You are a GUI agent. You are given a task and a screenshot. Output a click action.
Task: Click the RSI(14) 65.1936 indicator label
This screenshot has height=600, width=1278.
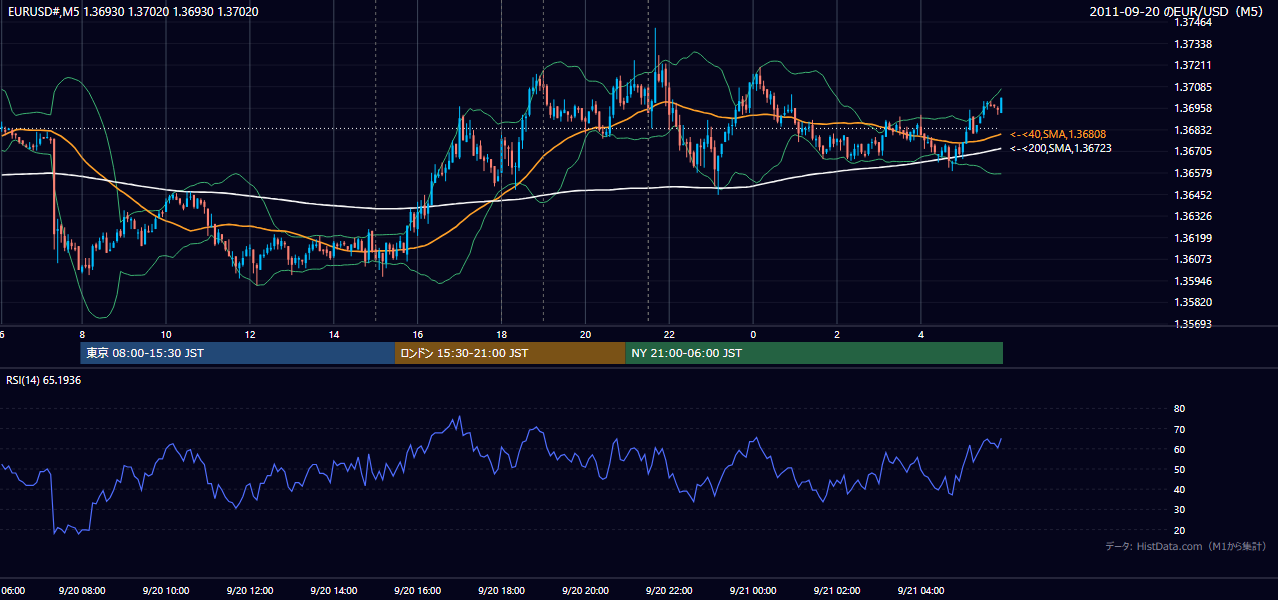point(44,380)
